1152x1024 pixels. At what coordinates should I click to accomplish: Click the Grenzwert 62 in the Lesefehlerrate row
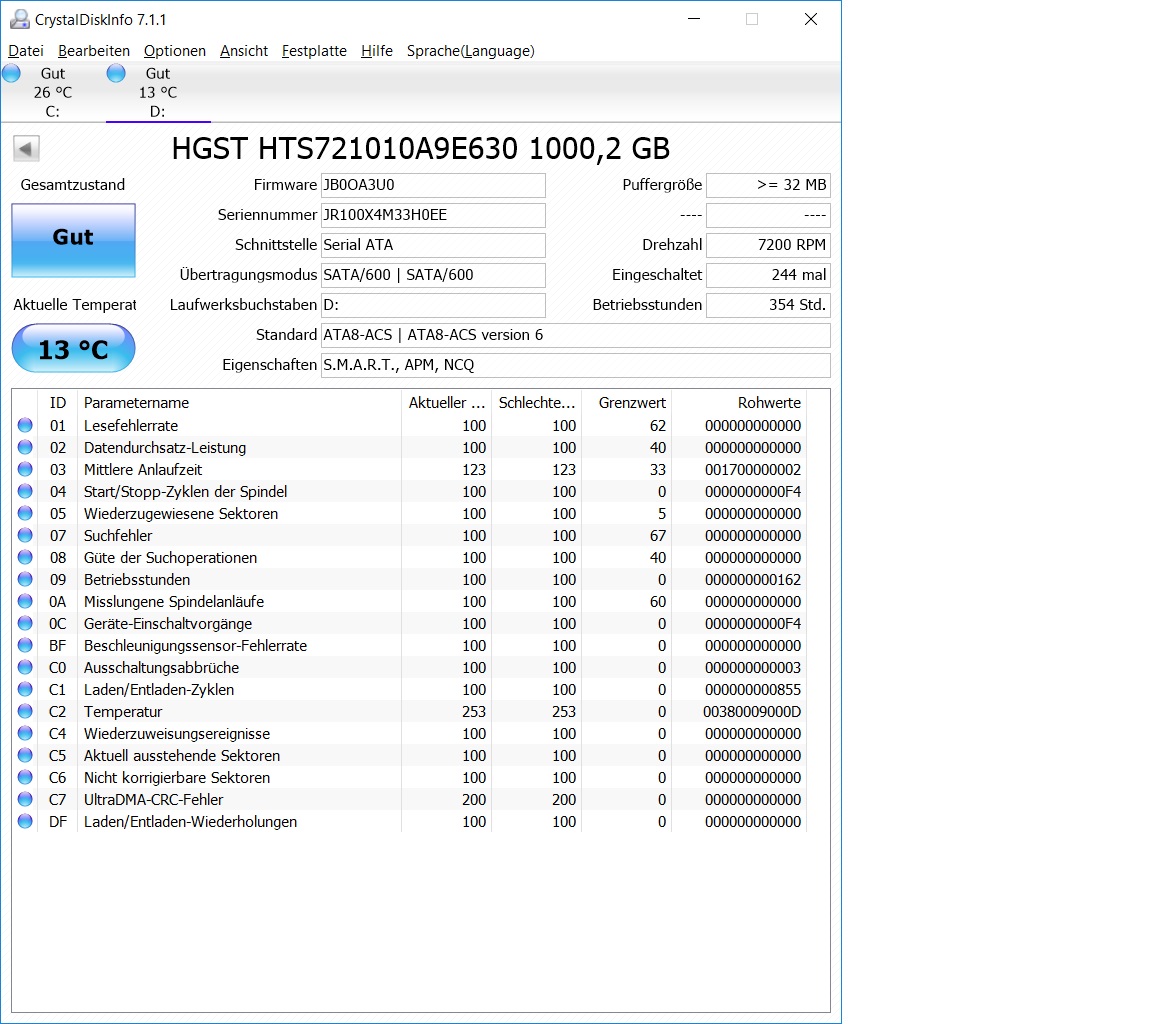click(x=658, y=425)
